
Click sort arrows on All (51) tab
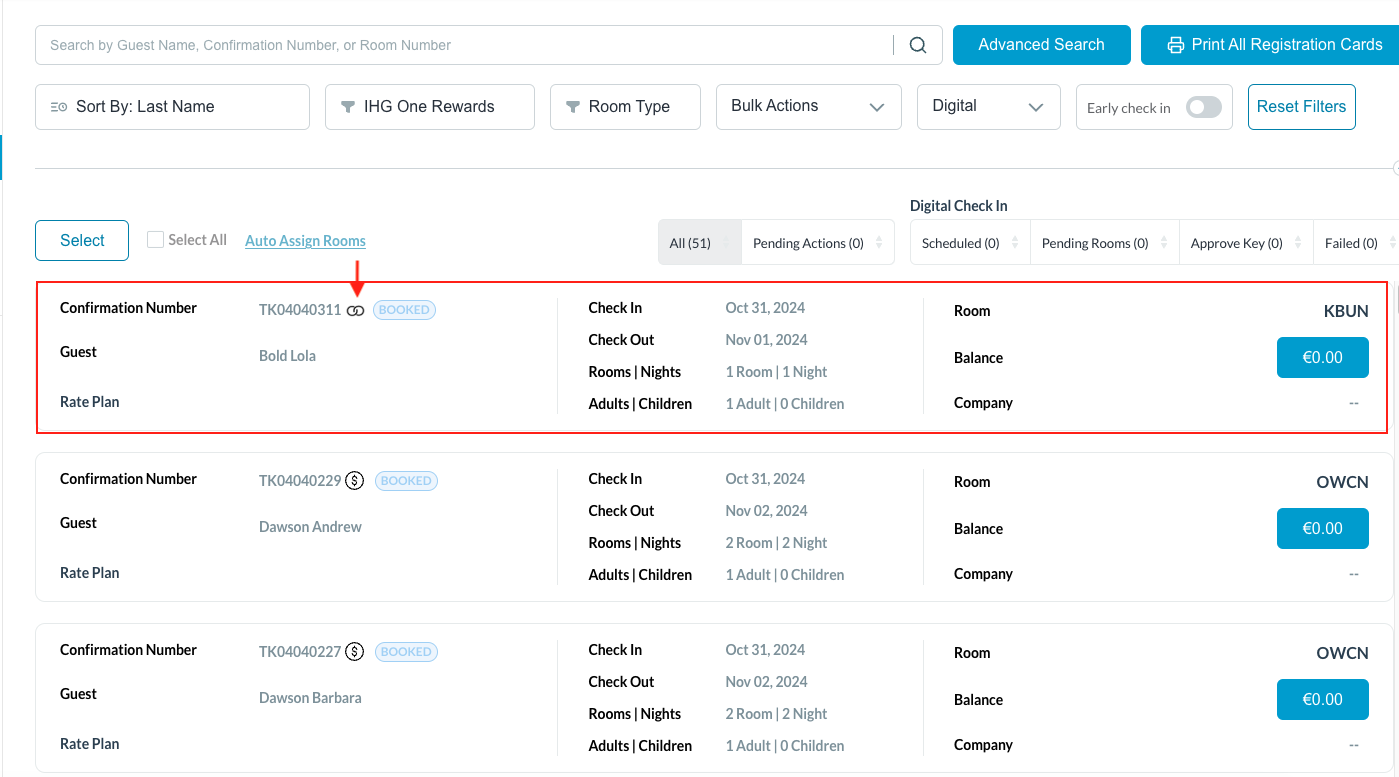726,243
